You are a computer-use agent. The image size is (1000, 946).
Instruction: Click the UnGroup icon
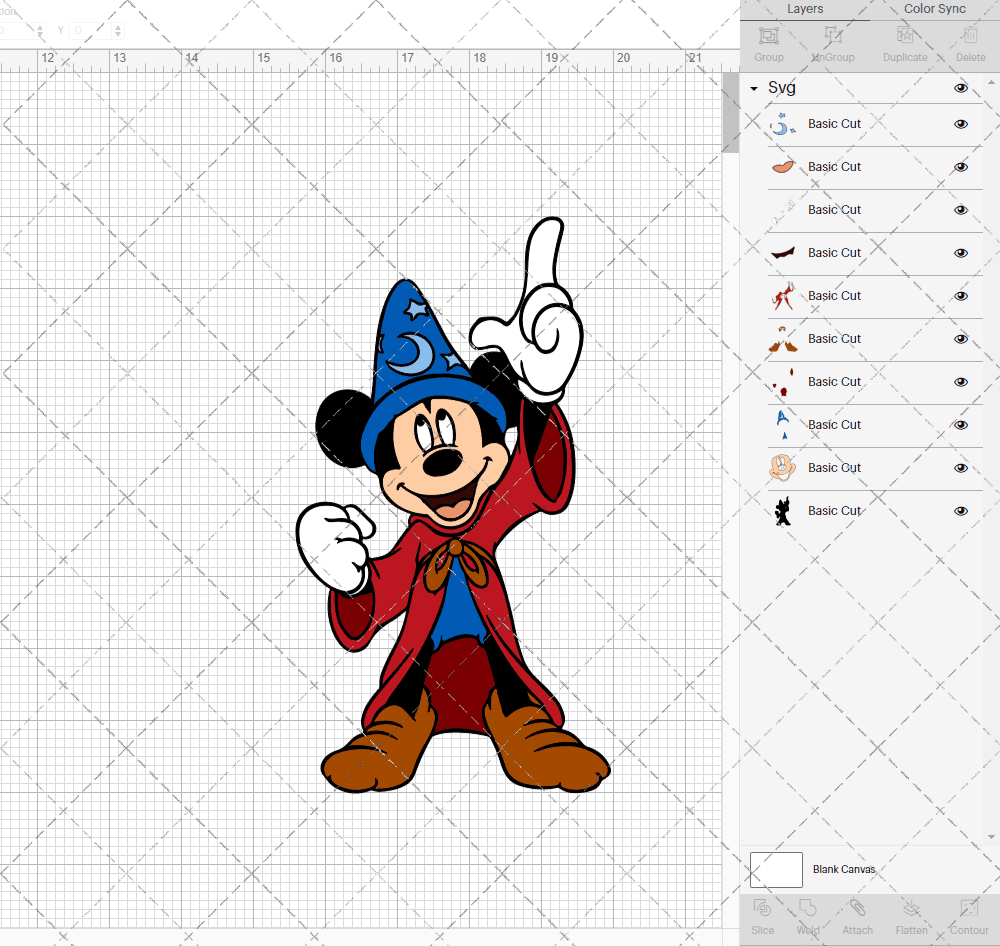pyautogui.click(x=832, y=36)
